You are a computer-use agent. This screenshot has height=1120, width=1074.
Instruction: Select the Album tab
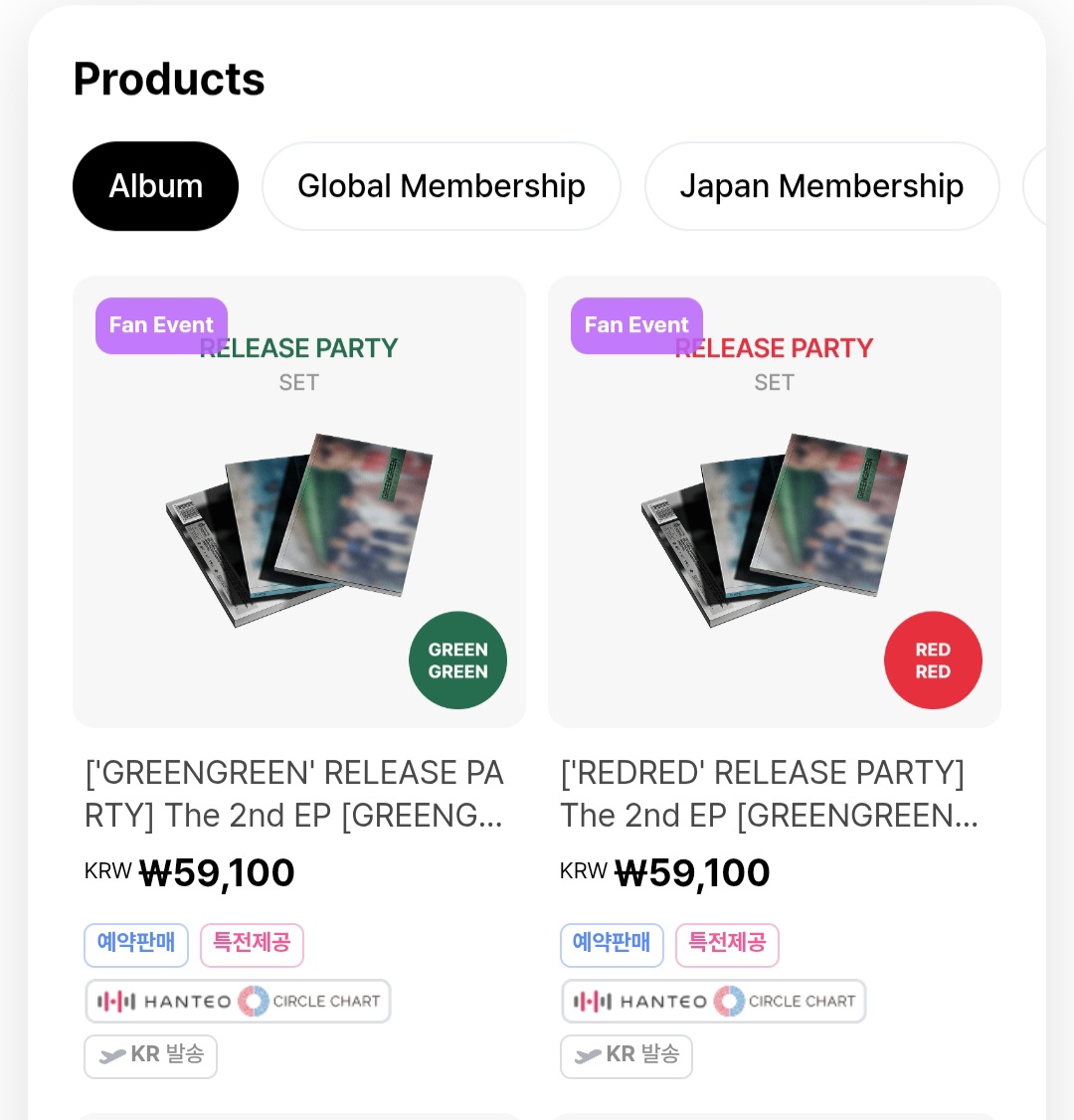(x=155, y=186)
